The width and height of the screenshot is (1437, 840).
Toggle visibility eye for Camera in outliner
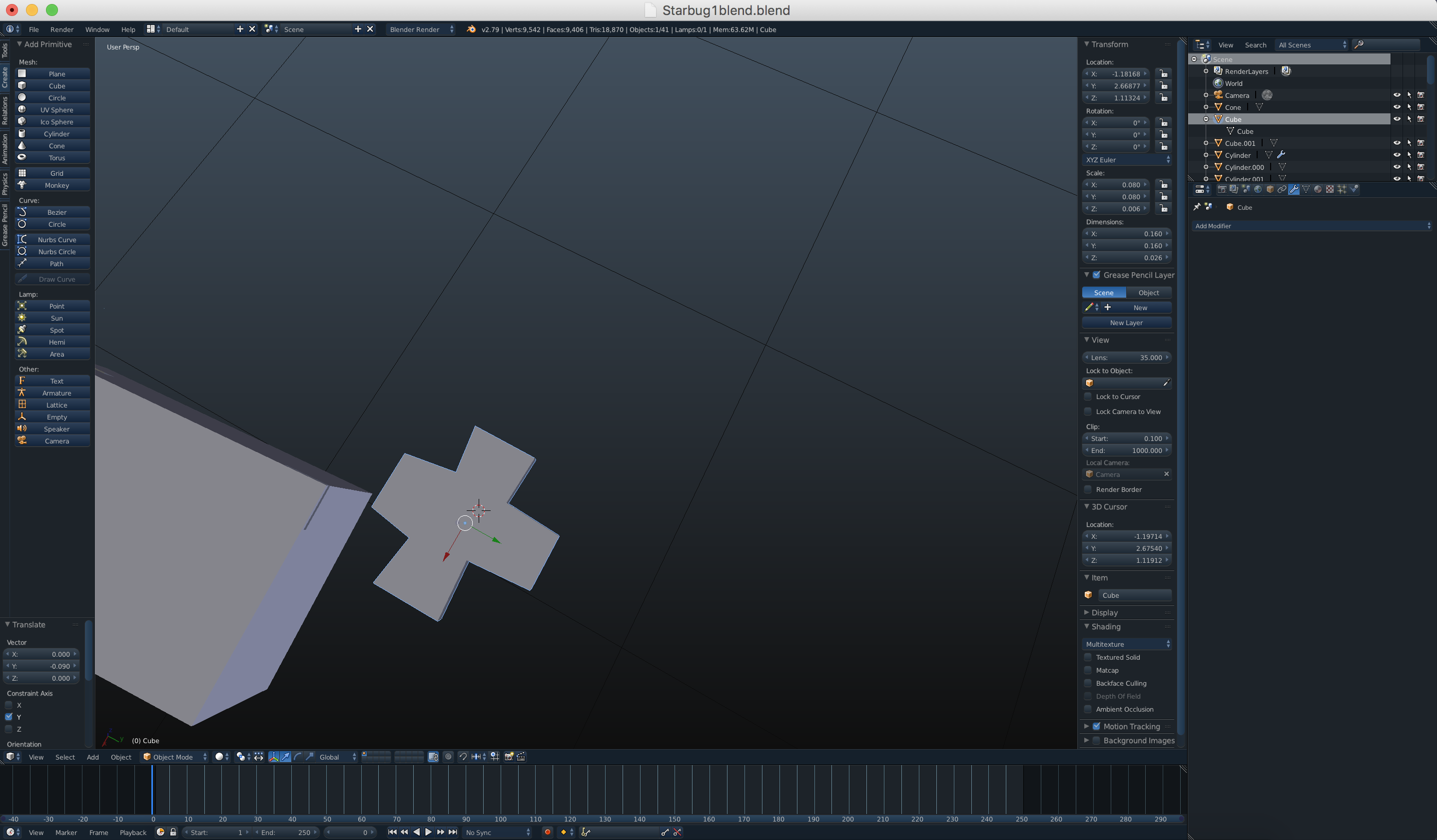[1397, 95]
